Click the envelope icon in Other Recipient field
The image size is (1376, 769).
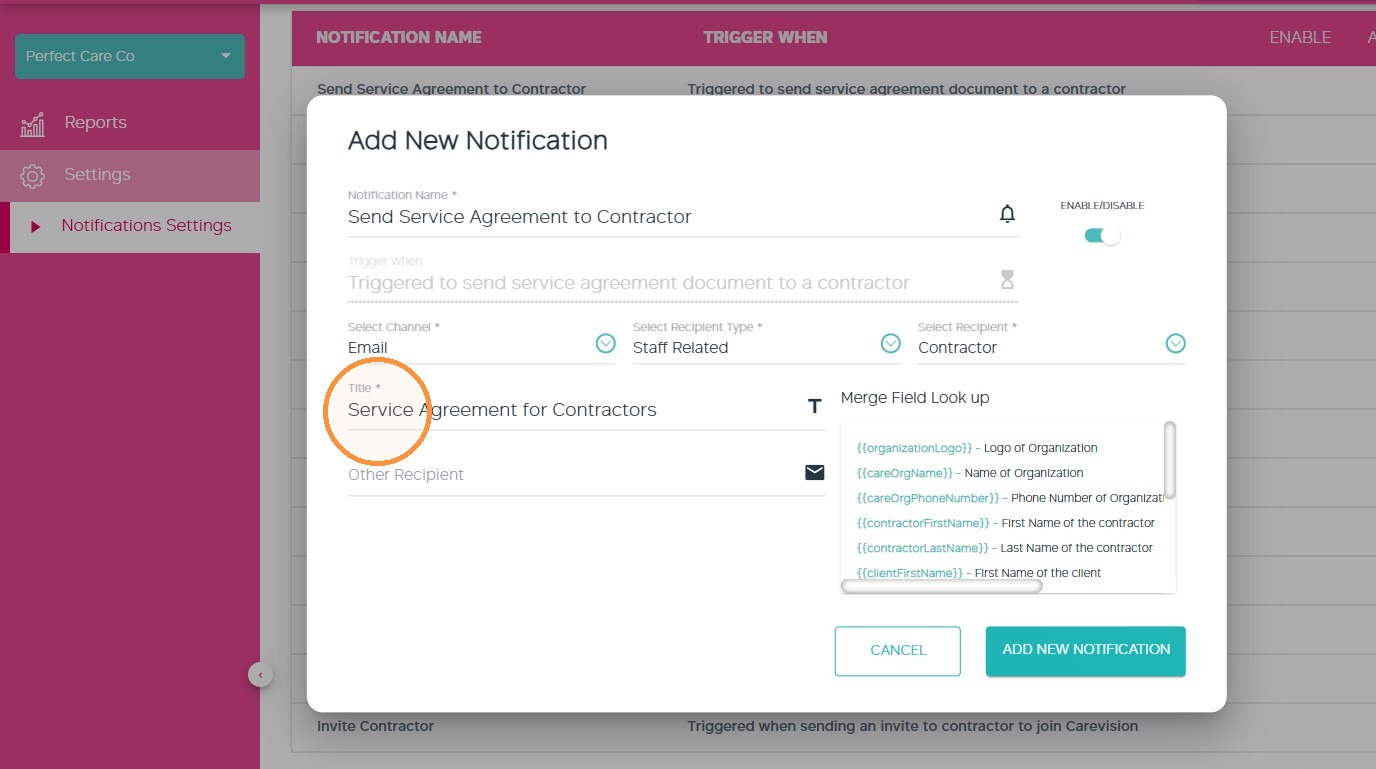coord(815,472)
